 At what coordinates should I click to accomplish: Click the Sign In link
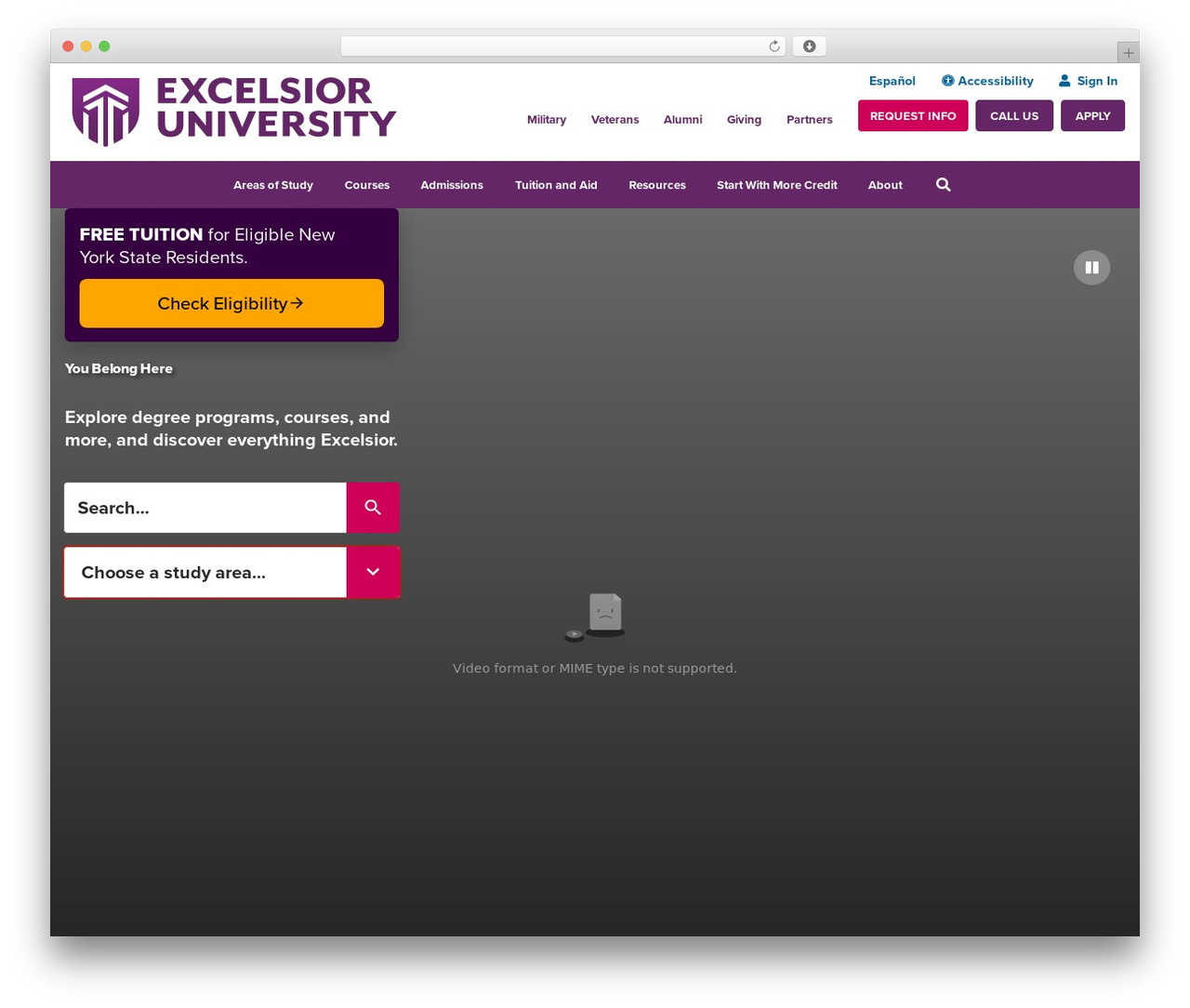pyautogui.click(x=1088, y=81)
